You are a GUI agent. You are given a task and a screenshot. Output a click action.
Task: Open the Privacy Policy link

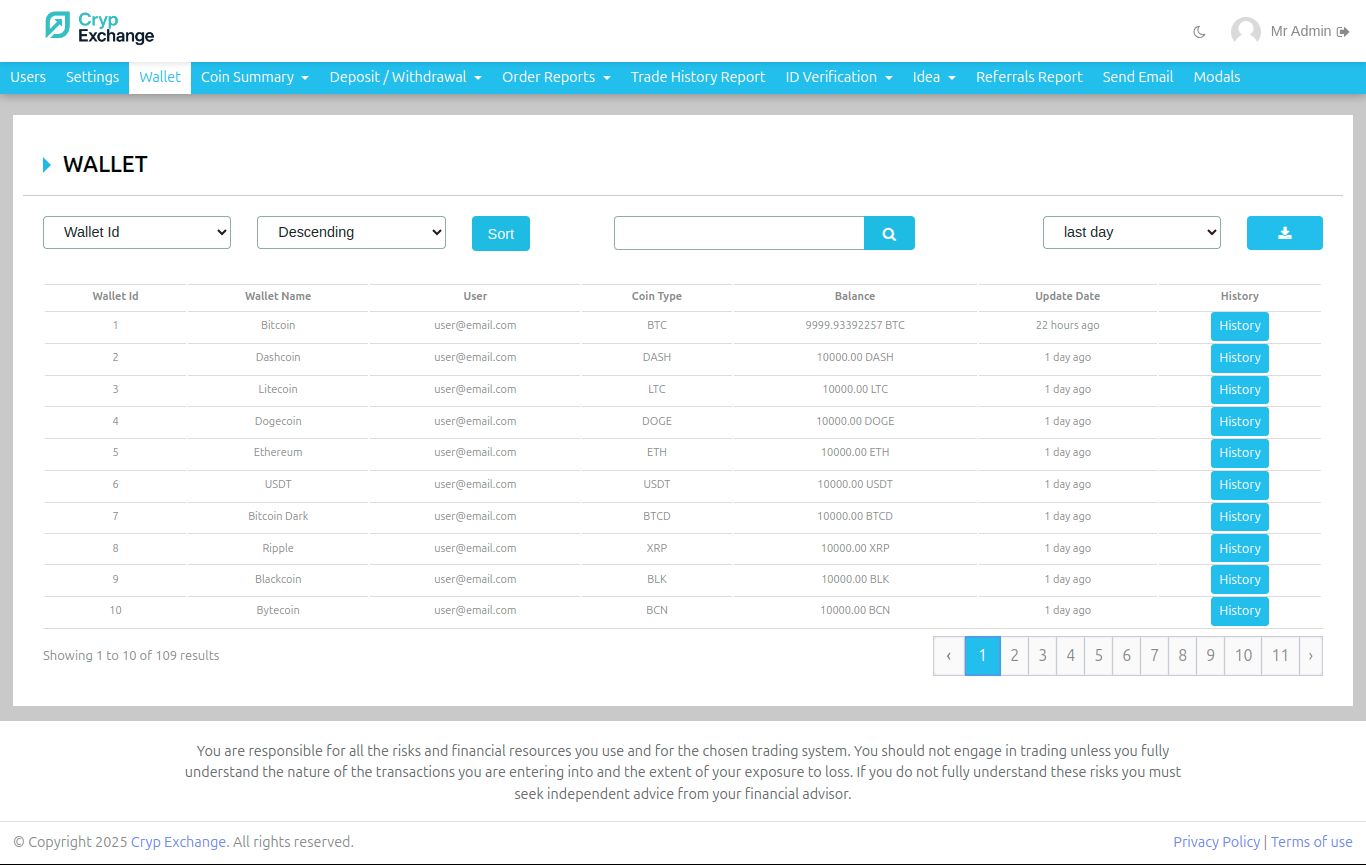(x=1216, y=842)
